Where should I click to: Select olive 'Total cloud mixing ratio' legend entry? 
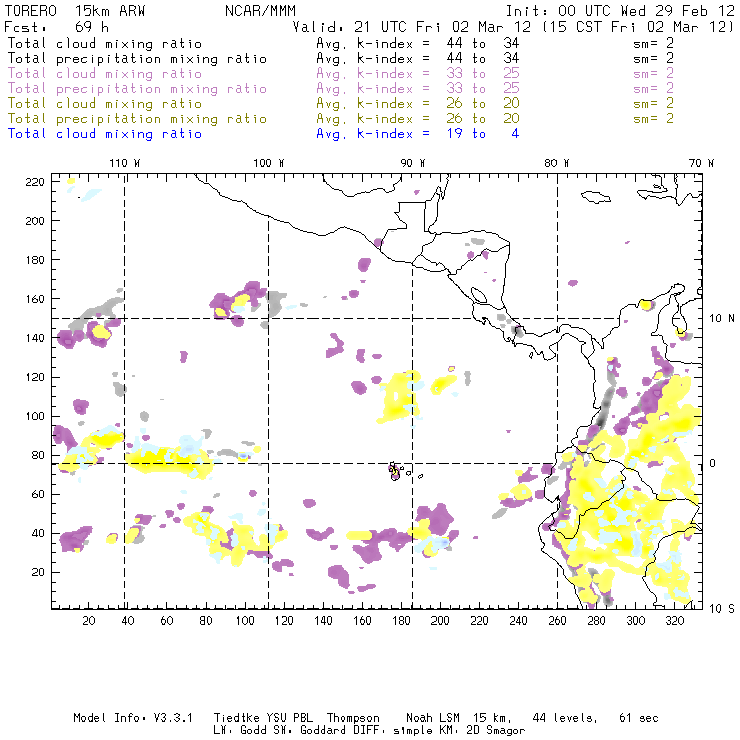click(x=105, y=104)
